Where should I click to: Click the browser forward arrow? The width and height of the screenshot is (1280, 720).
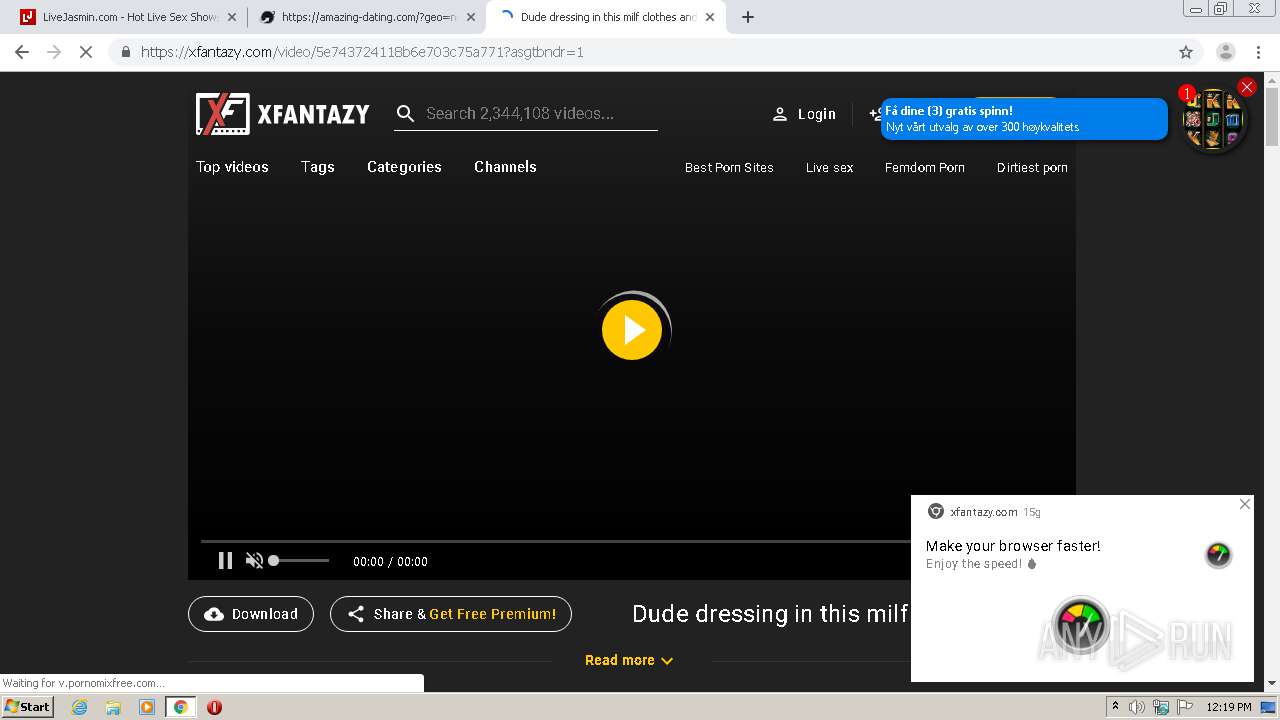click(54, 52)
